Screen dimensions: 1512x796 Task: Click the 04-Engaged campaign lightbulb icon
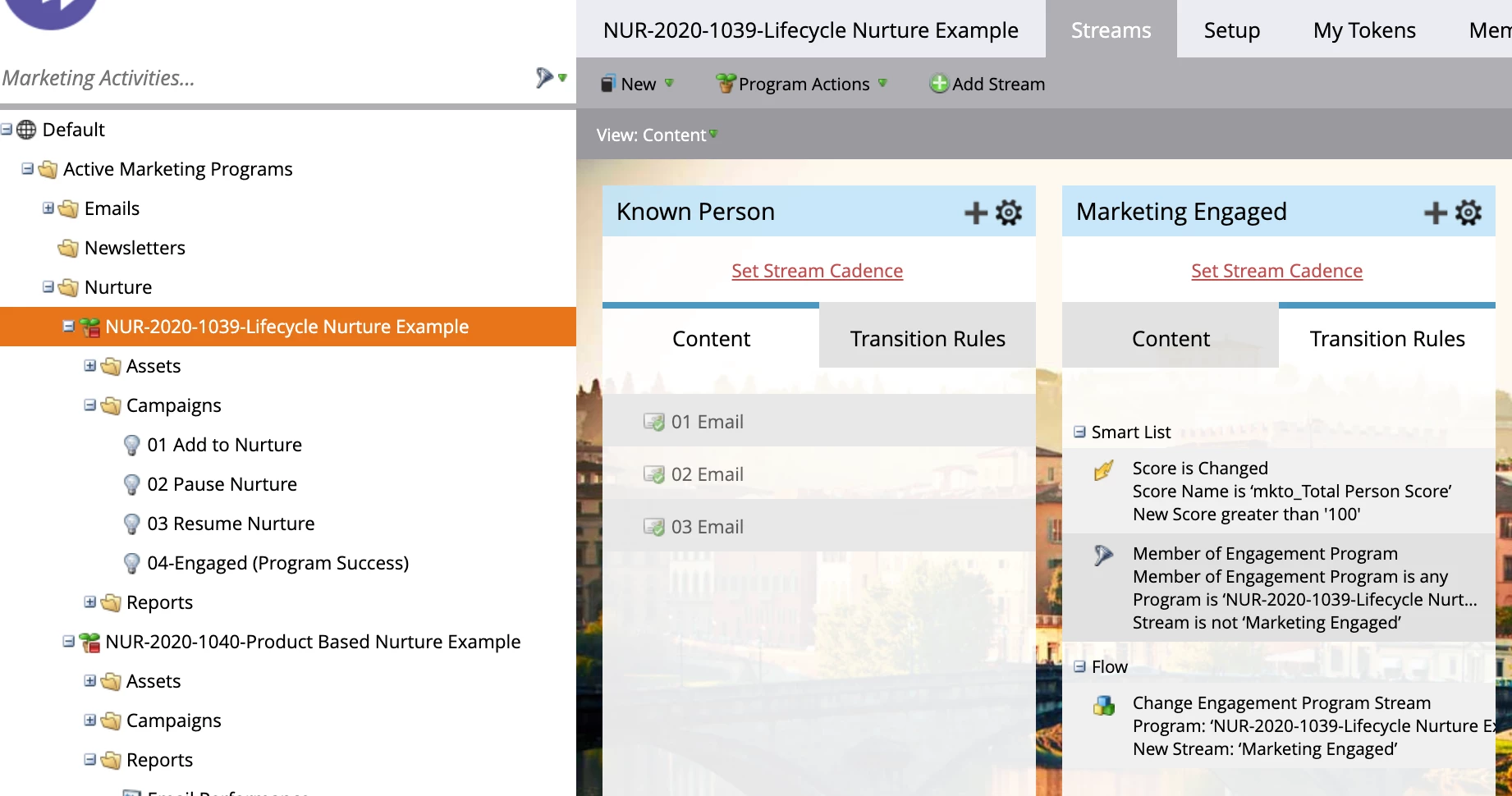(x=131, y=563)
